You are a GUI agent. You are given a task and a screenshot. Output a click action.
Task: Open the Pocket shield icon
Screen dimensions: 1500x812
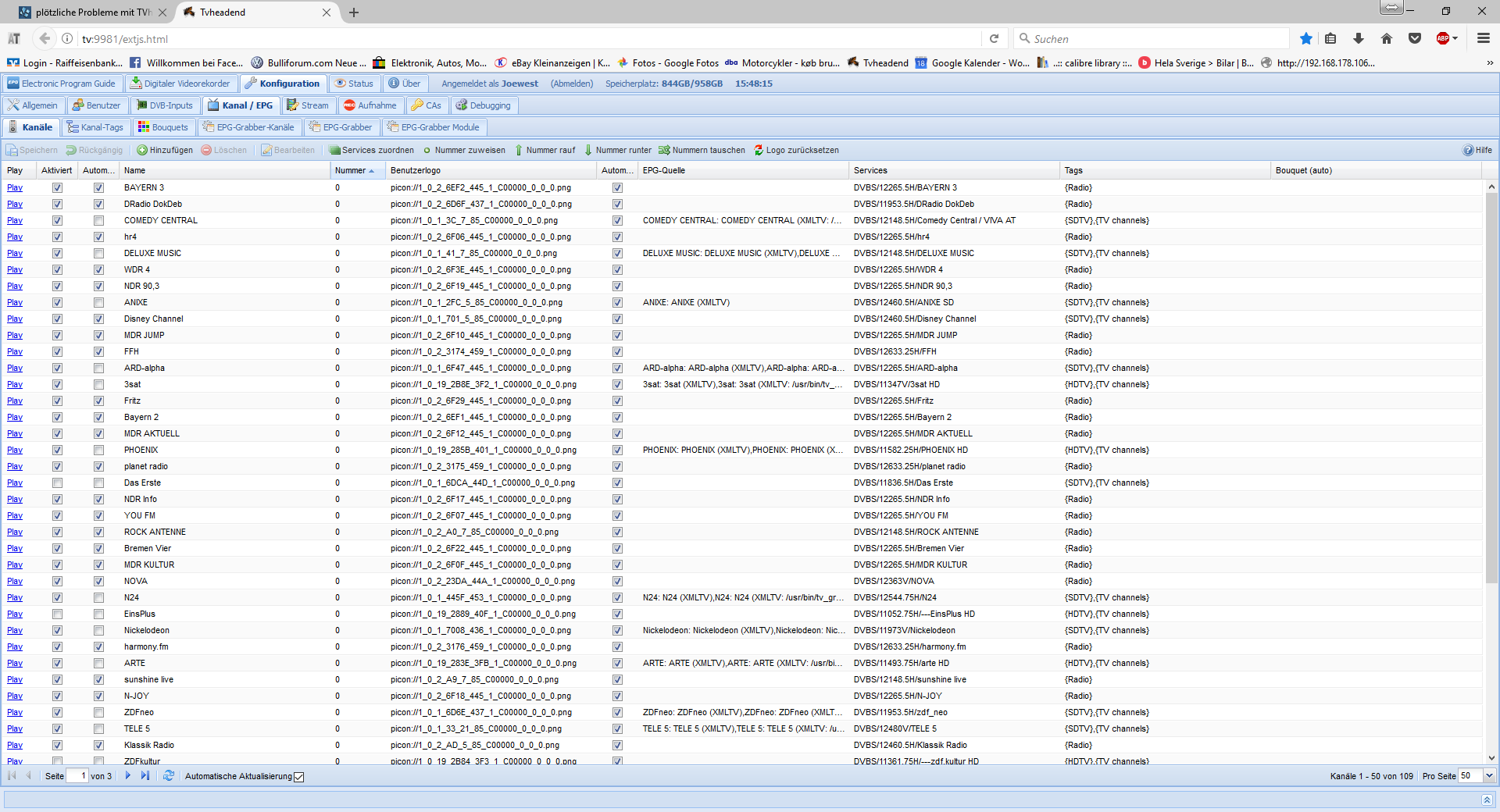pyautogui.click(x=1415, y=38)
